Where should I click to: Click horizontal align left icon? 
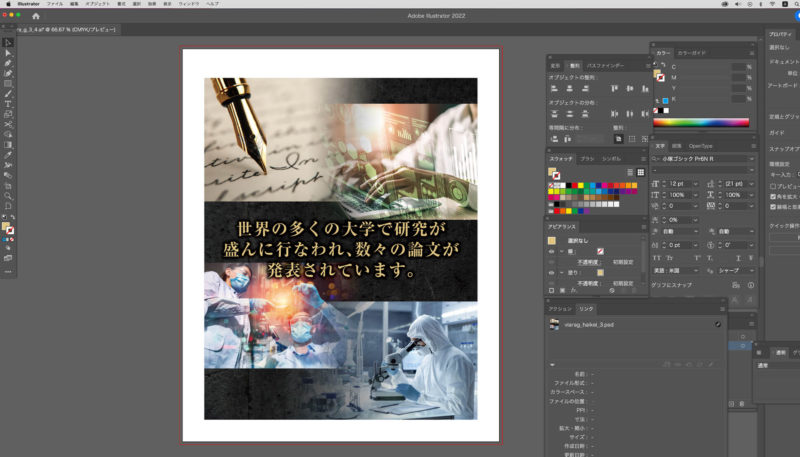555,89
